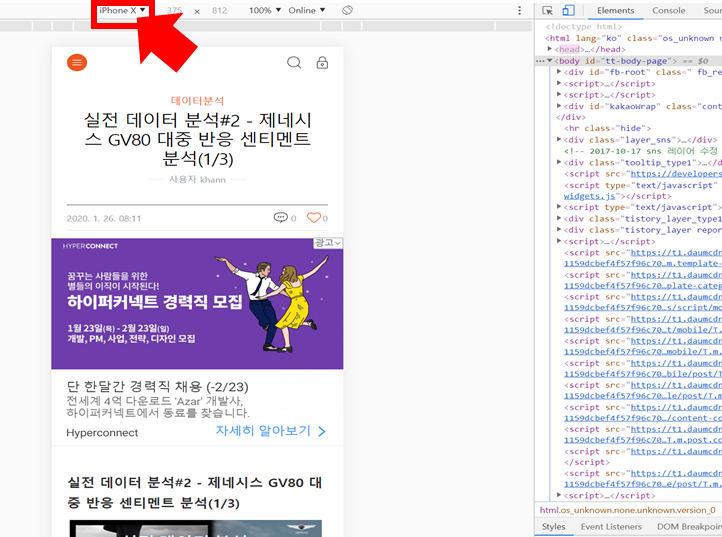This screenshot has height=537, width=722.
Task: Switch to the Console tab
Action: point(669,10)
